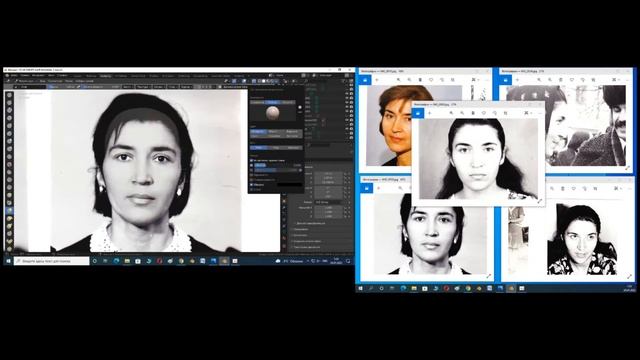Image resolution: width=640 pixels, height=360 pixels.
Task: Expand the mustached man photo to fullscreen
Action: click(x=627, y=168)
